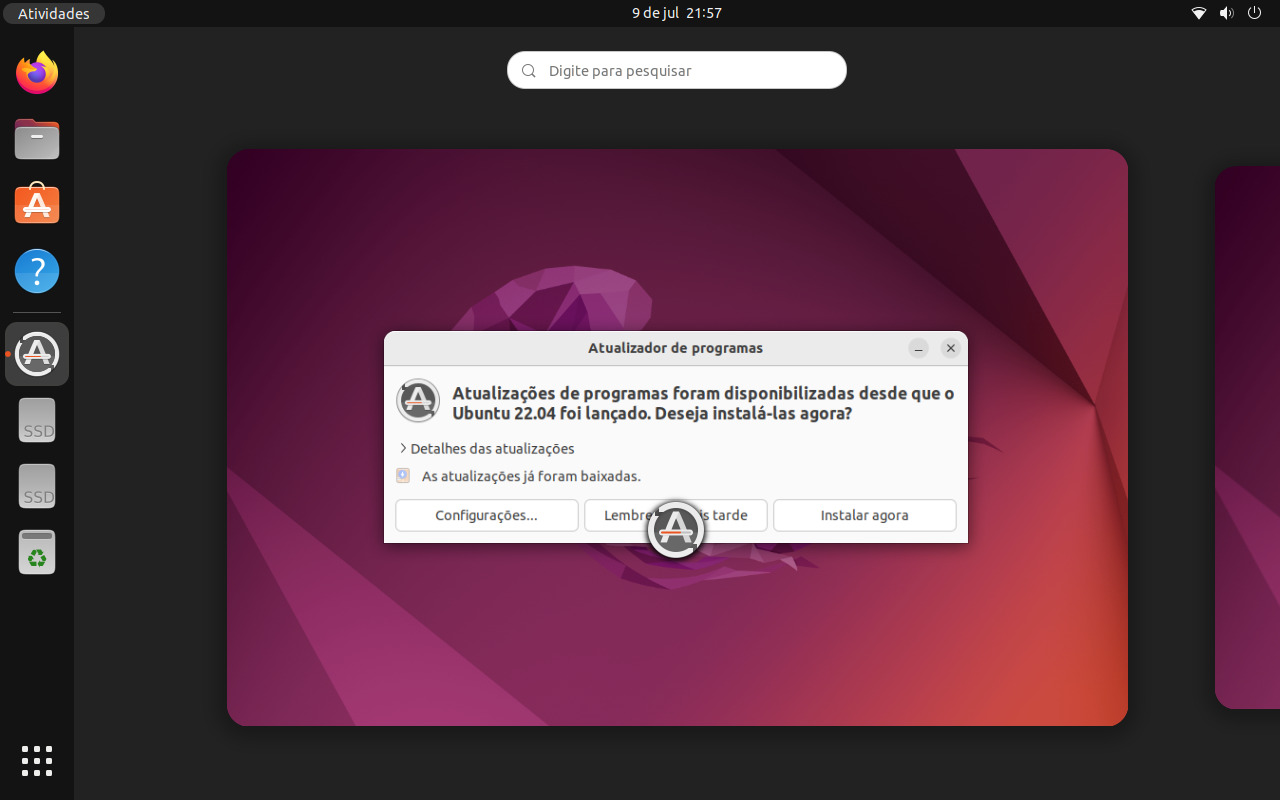Open the Files manager in the dock
The height and width of the screenshot is (800, 1280).
pyautogui.click(x=37, y=139)
